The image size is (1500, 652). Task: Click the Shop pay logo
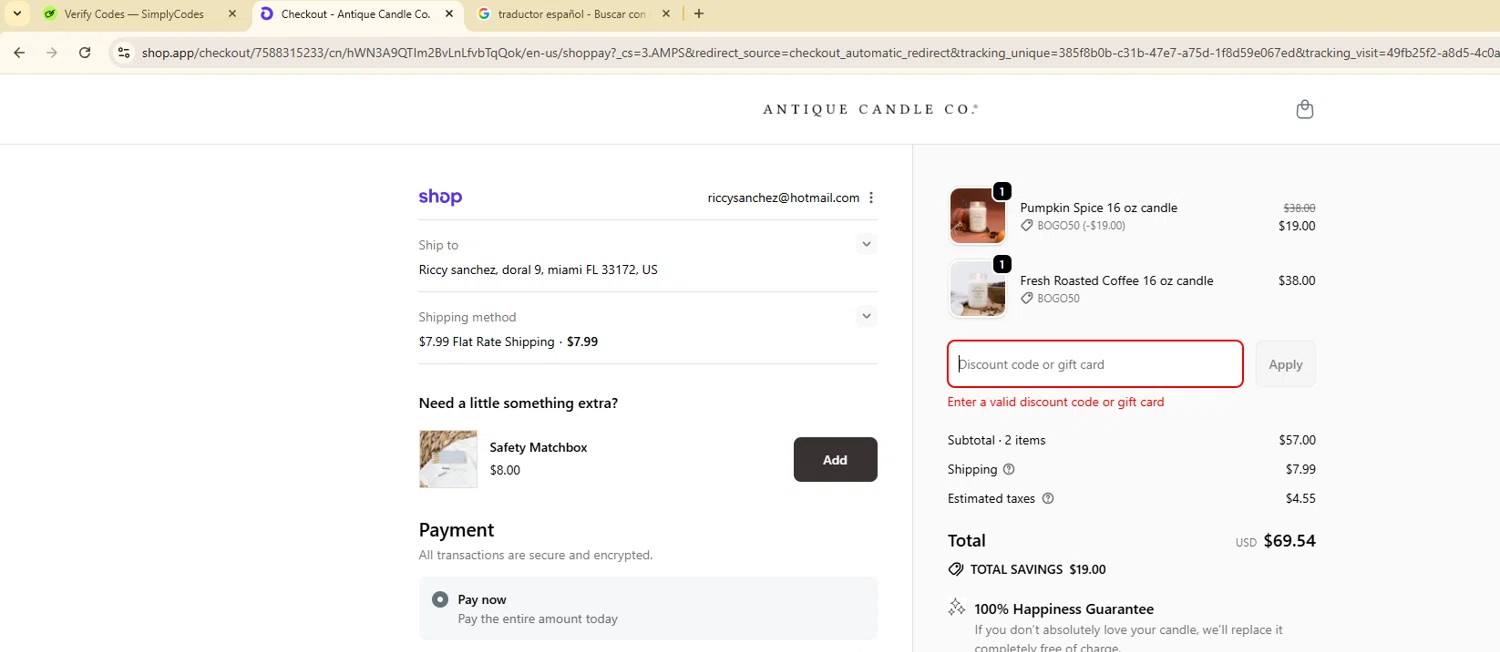[440, 197]
